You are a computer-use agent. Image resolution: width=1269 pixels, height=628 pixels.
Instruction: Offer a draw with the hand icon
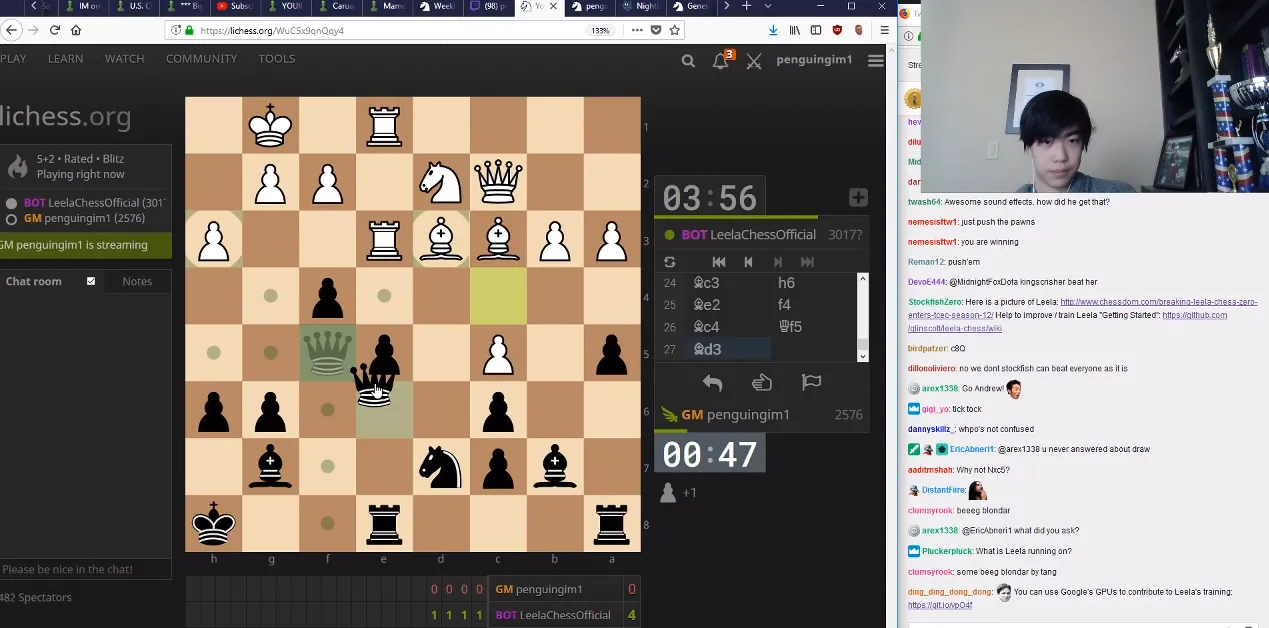tap(762, 382)
